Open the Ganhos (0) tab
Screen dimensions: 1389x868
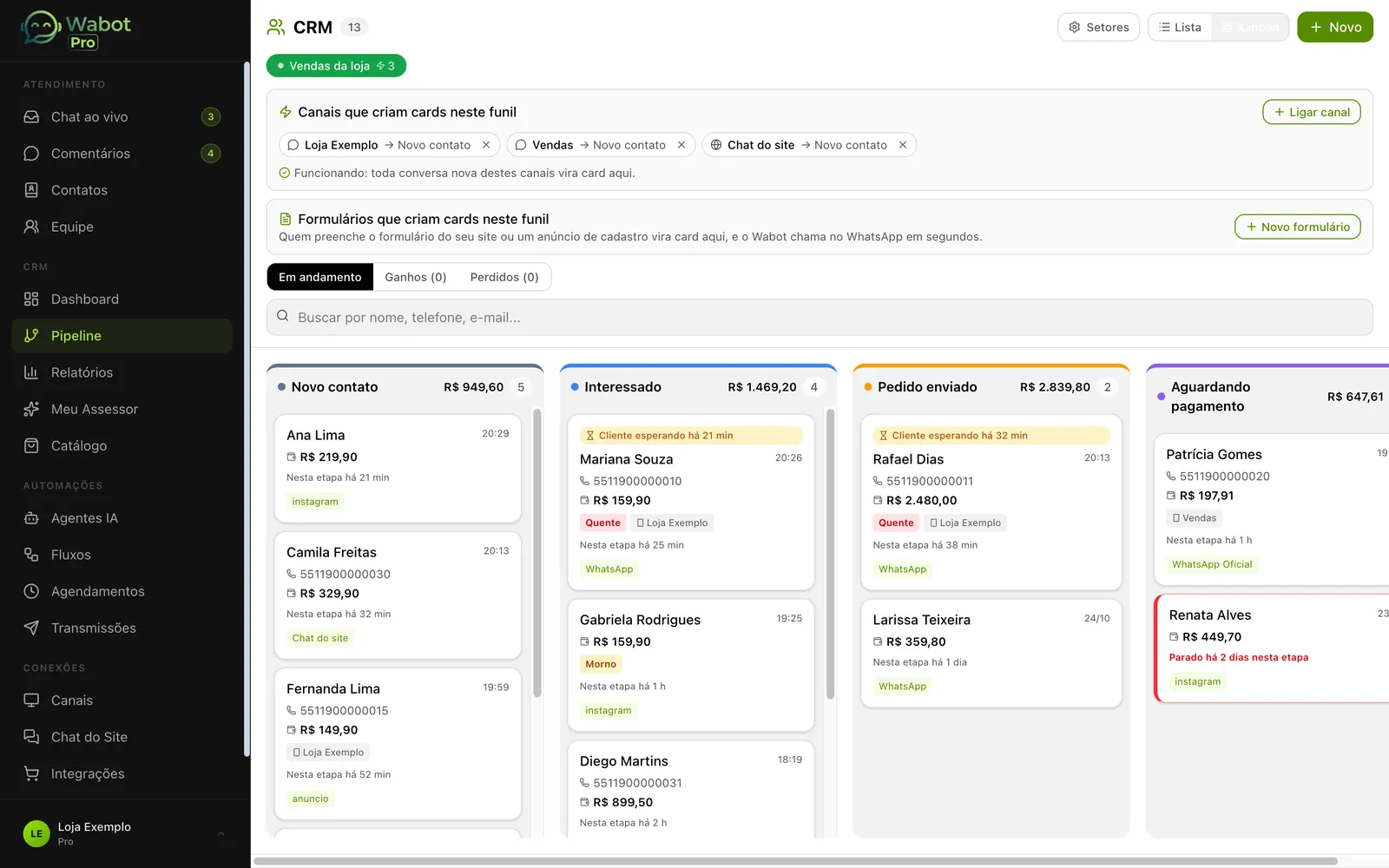tap(415, 277)
